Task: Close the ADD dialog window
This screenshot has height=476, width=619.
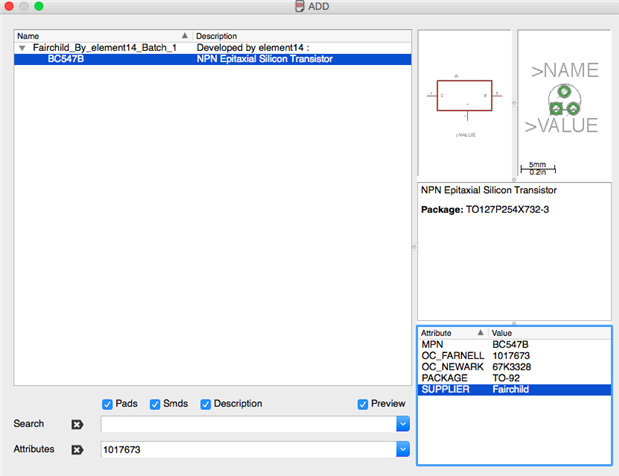Action: click(x=9, y=6)
